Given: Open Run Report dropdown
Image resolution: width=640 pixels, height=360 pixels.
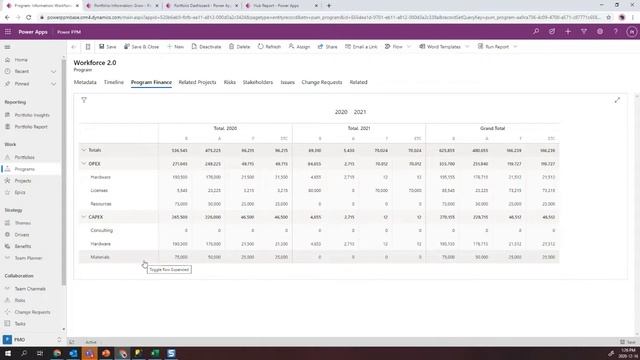Looking at the screenshot, I should tap(497, 47).
